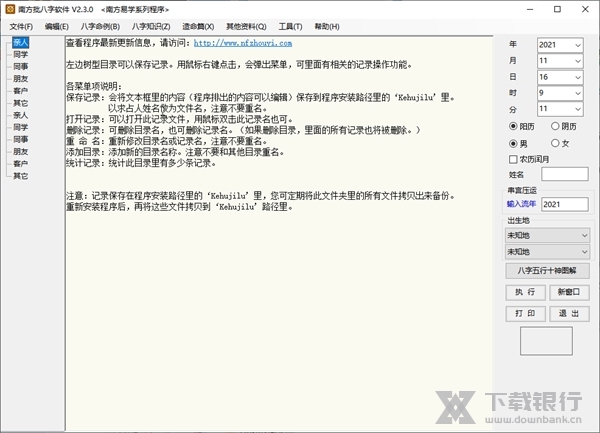Minimize the 南方批八字软件 window
The width and height of the screenshot is (600, 433).
[x=530, y=9]
